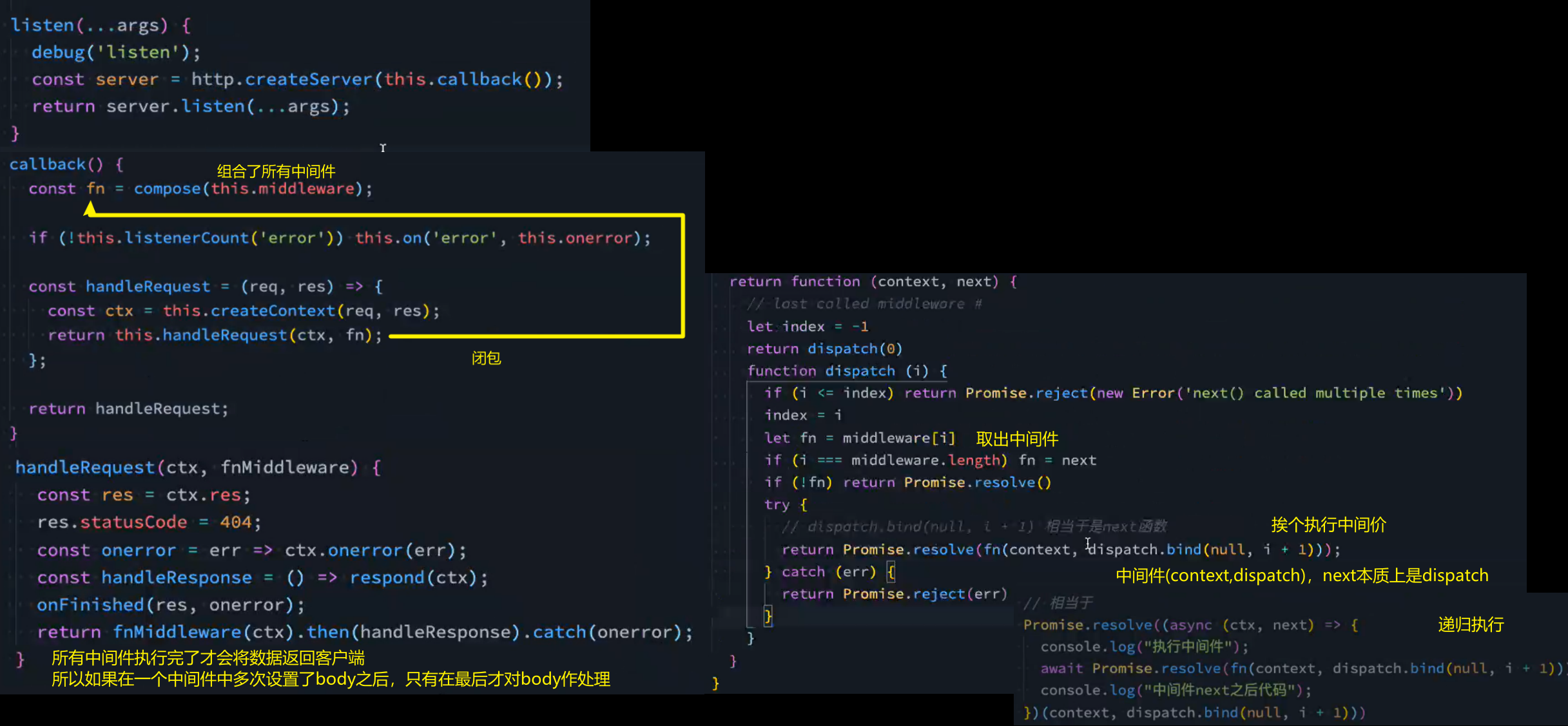Click the debug('listen'); line
This screenshot has height=726, width=1568.
coord(116,52)
